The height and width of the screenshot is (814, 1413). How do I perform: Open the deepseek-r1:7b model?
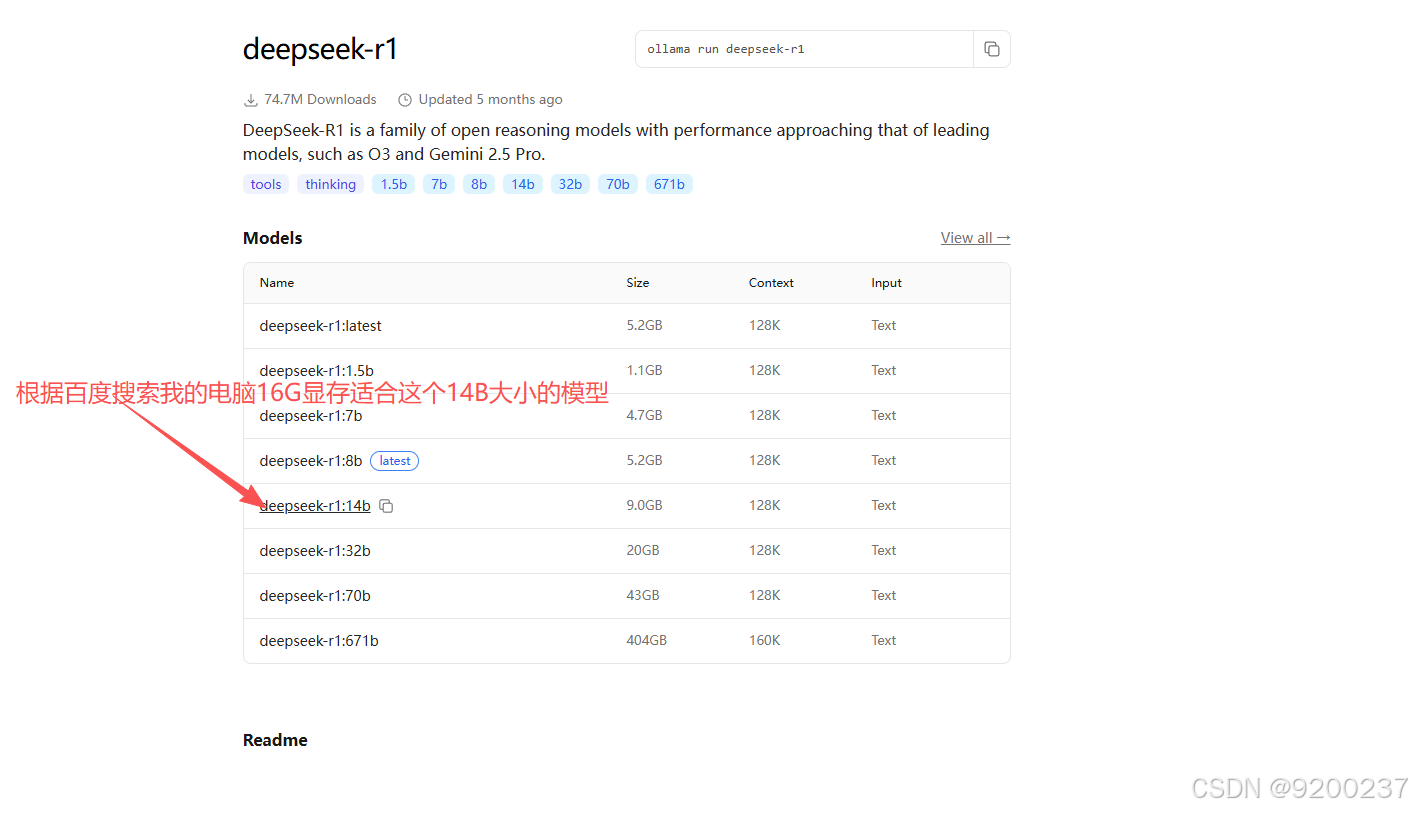(x=310, y=416)
